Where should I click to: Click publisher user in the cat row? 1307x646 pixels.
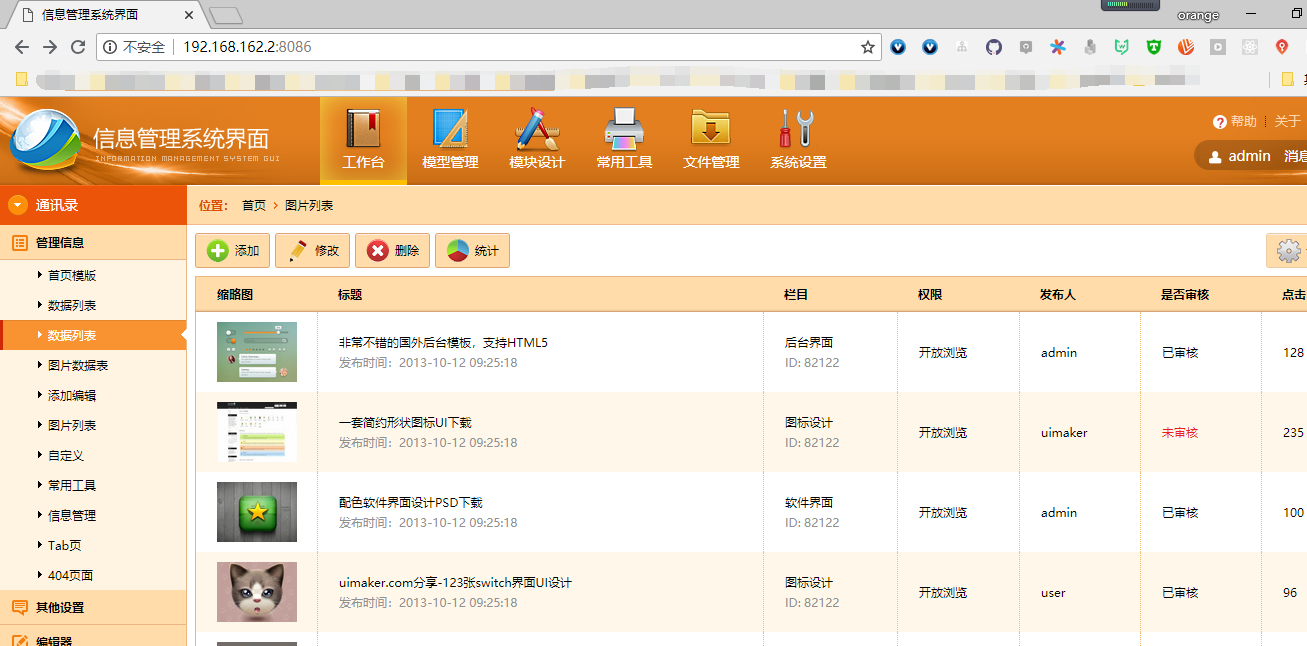pyautogui.click(x=1053, y=592)
